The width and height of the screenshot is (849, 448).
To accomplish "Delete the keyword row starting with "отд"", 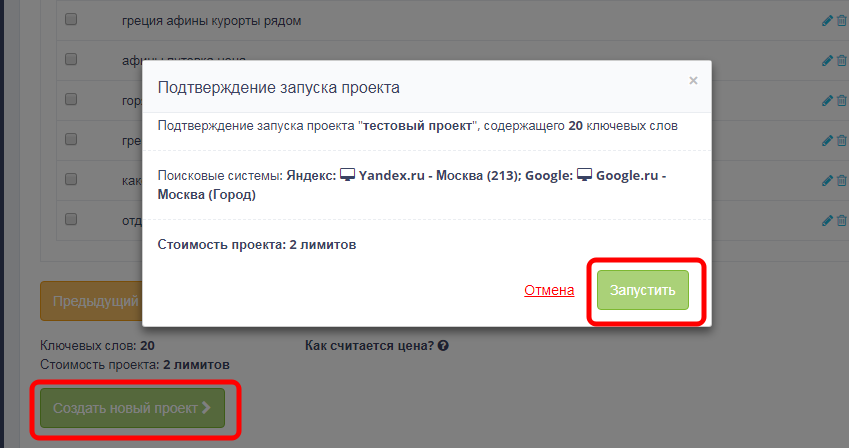I will pos(840,219).
